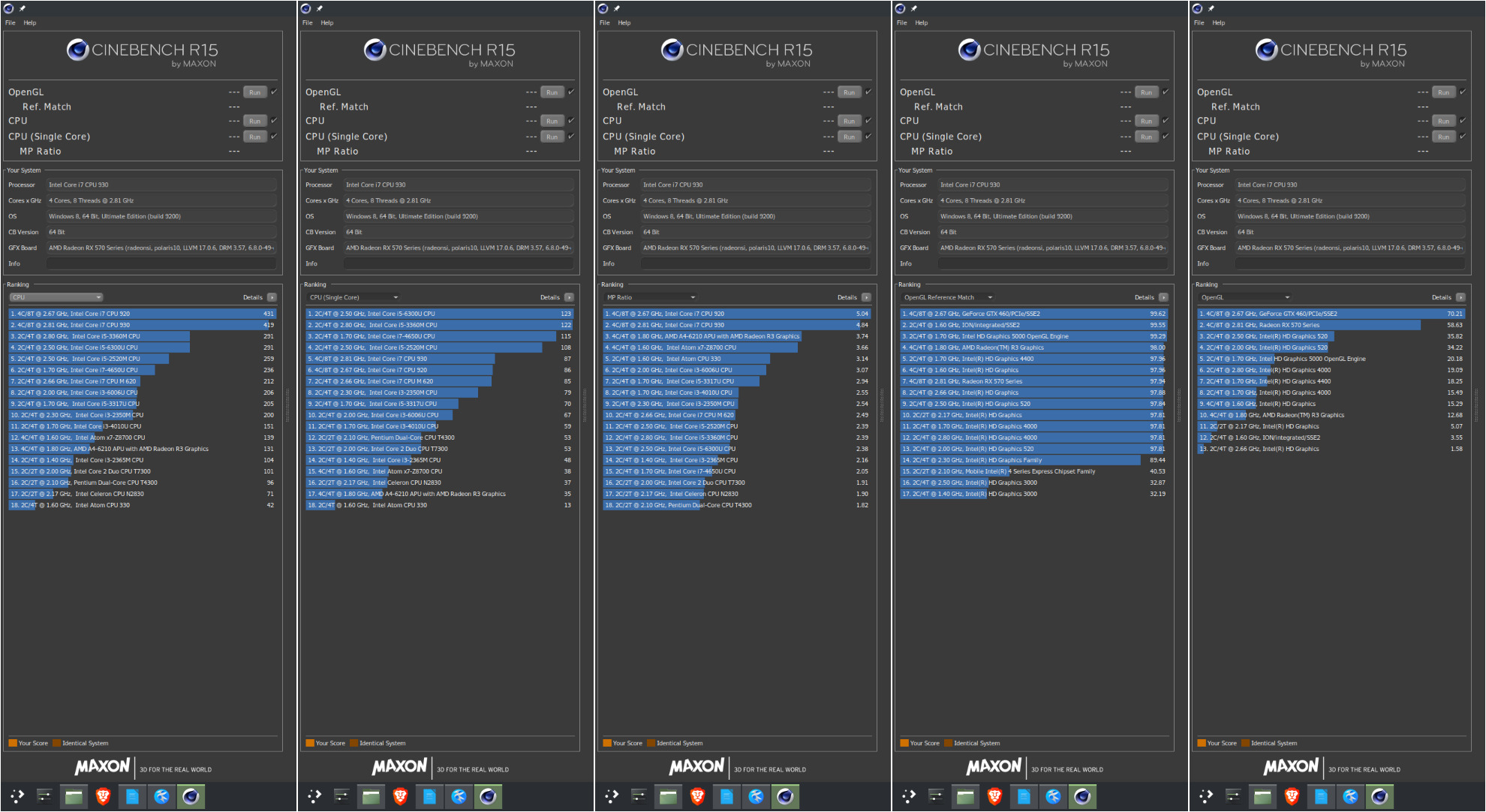The width and height of the screenshot is (1486, 812).
Task: Click orange Your Score swatch in the CPU-ranking window
Action: tap(13, 743)
